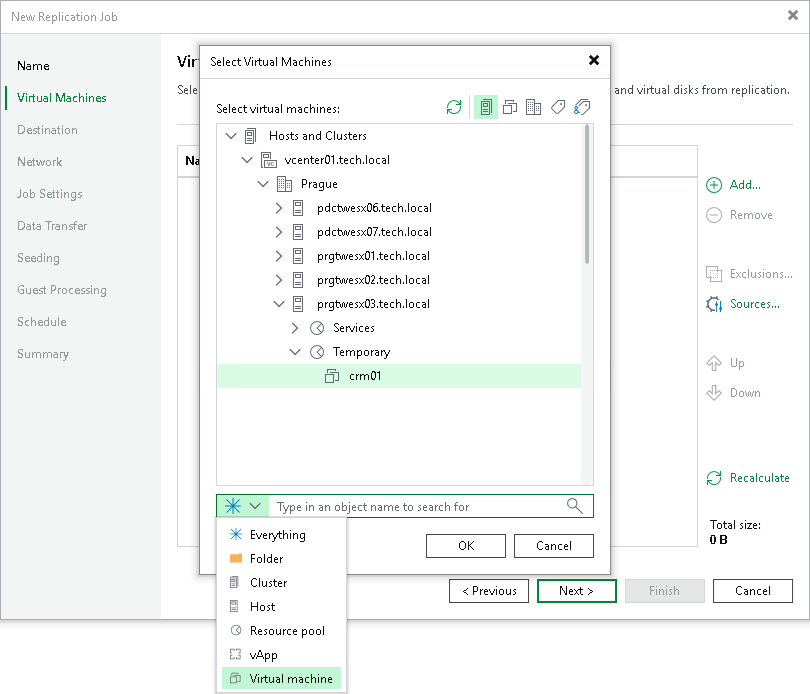Expand host pdctwesx07.tech.local
Viewport: 810px width, 694px height.
(x=279, y=232)
